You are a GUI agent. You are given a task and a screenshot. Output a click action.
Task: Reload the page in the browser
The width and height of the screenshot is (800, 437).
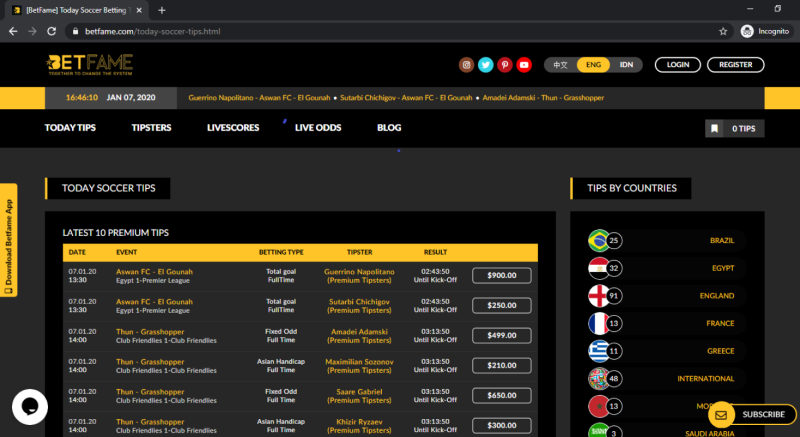[x=52, y=31]
